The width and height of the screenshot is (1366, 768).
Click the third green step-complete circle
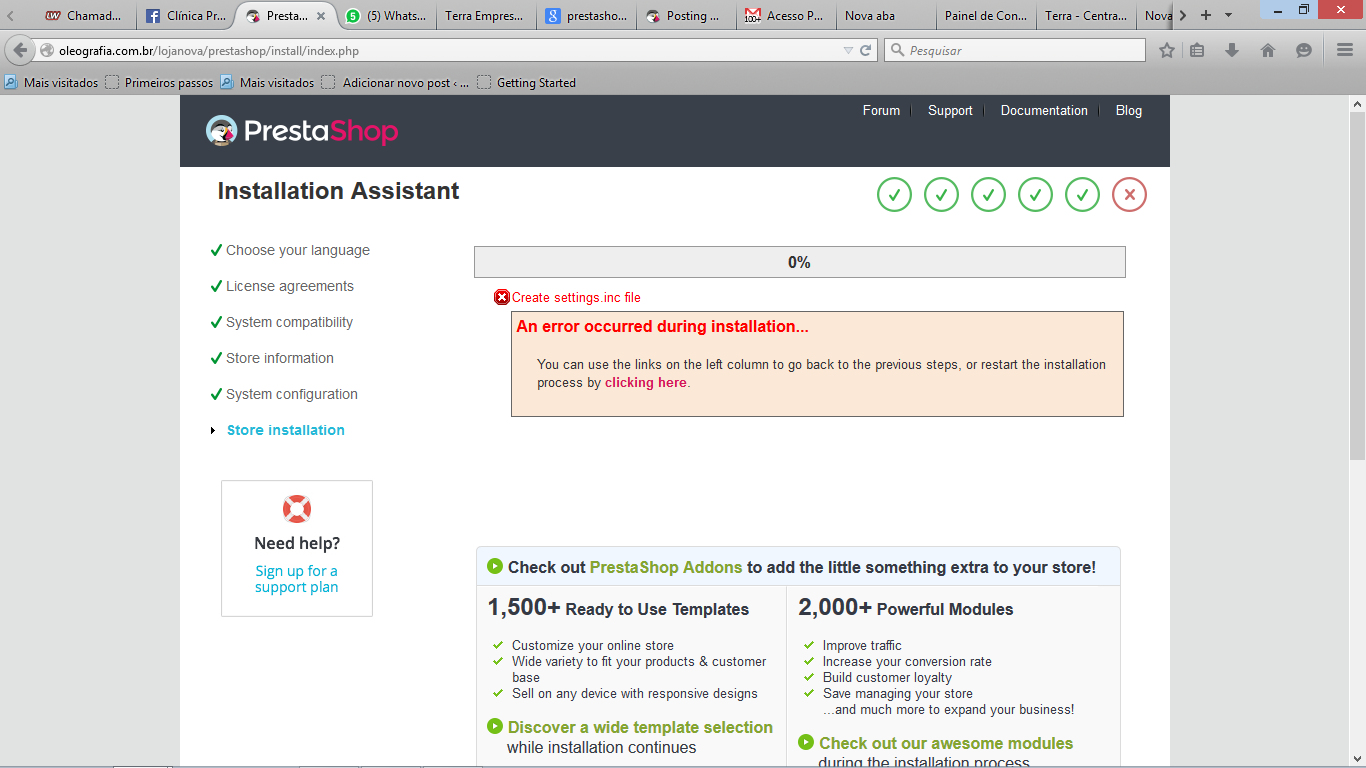click(x=988, y=194)
